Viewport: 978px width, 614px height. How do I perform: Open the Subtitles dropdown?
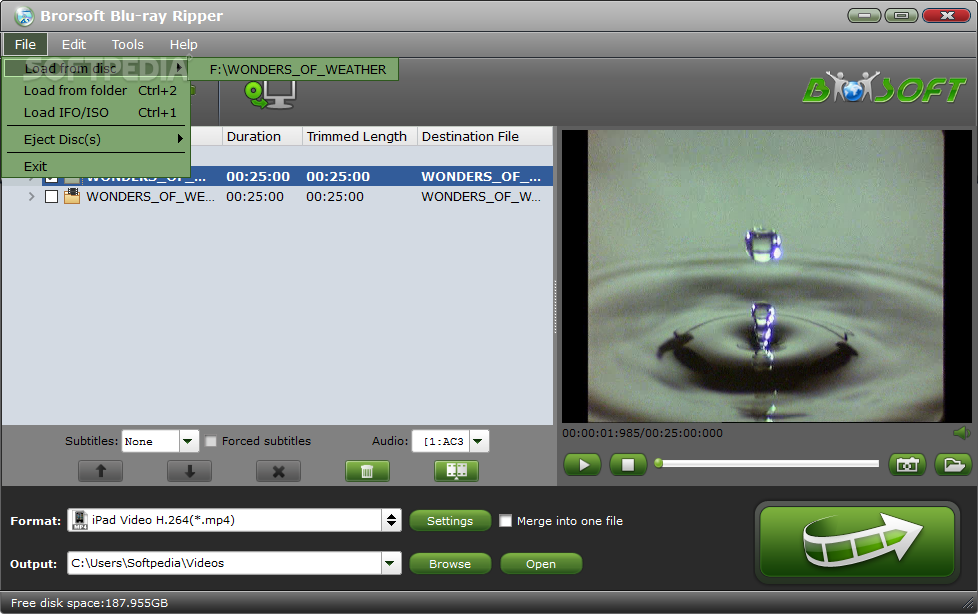pyautogui.click(x=188, y=441)
